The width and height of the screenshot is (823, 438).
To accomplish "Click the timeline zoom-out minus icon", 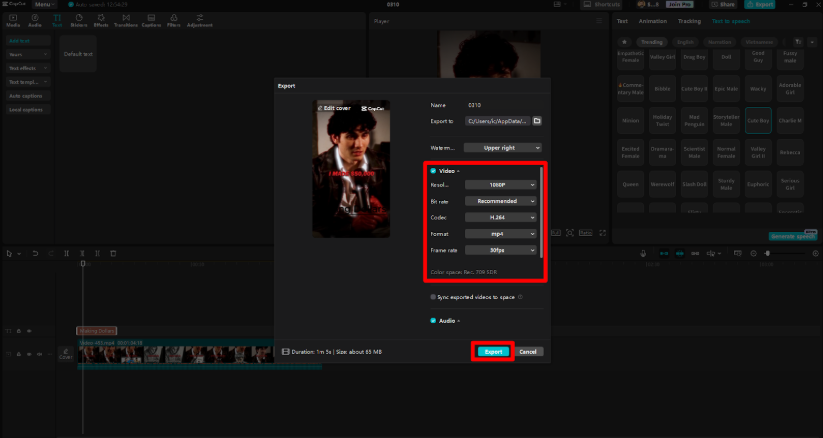I will [753, 253].
